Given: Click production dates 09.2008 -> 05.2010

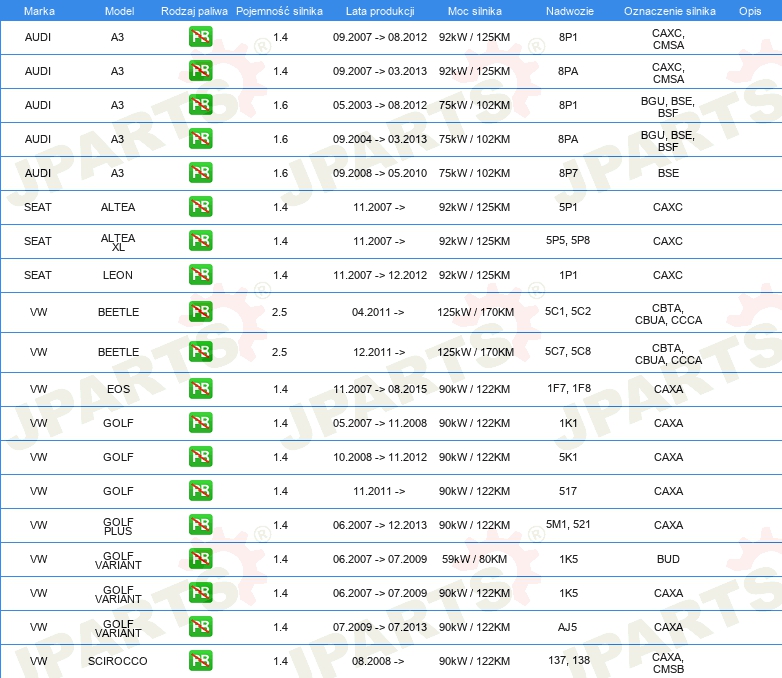Looking at the screenshot, I should (x=380, y=173).
